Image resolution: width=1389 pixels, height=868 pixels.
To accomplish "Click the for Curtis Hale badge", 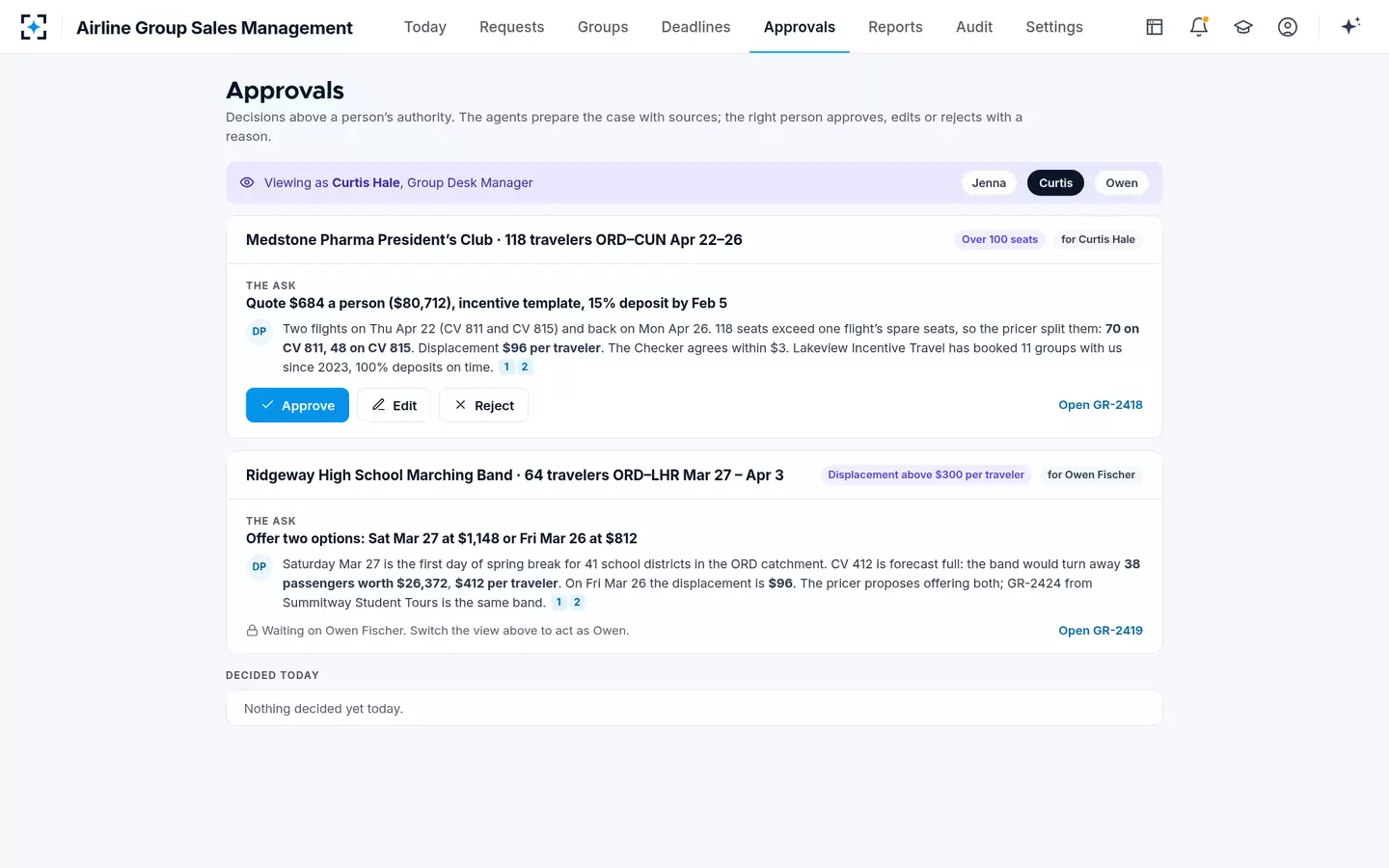I will (1098, 239).
